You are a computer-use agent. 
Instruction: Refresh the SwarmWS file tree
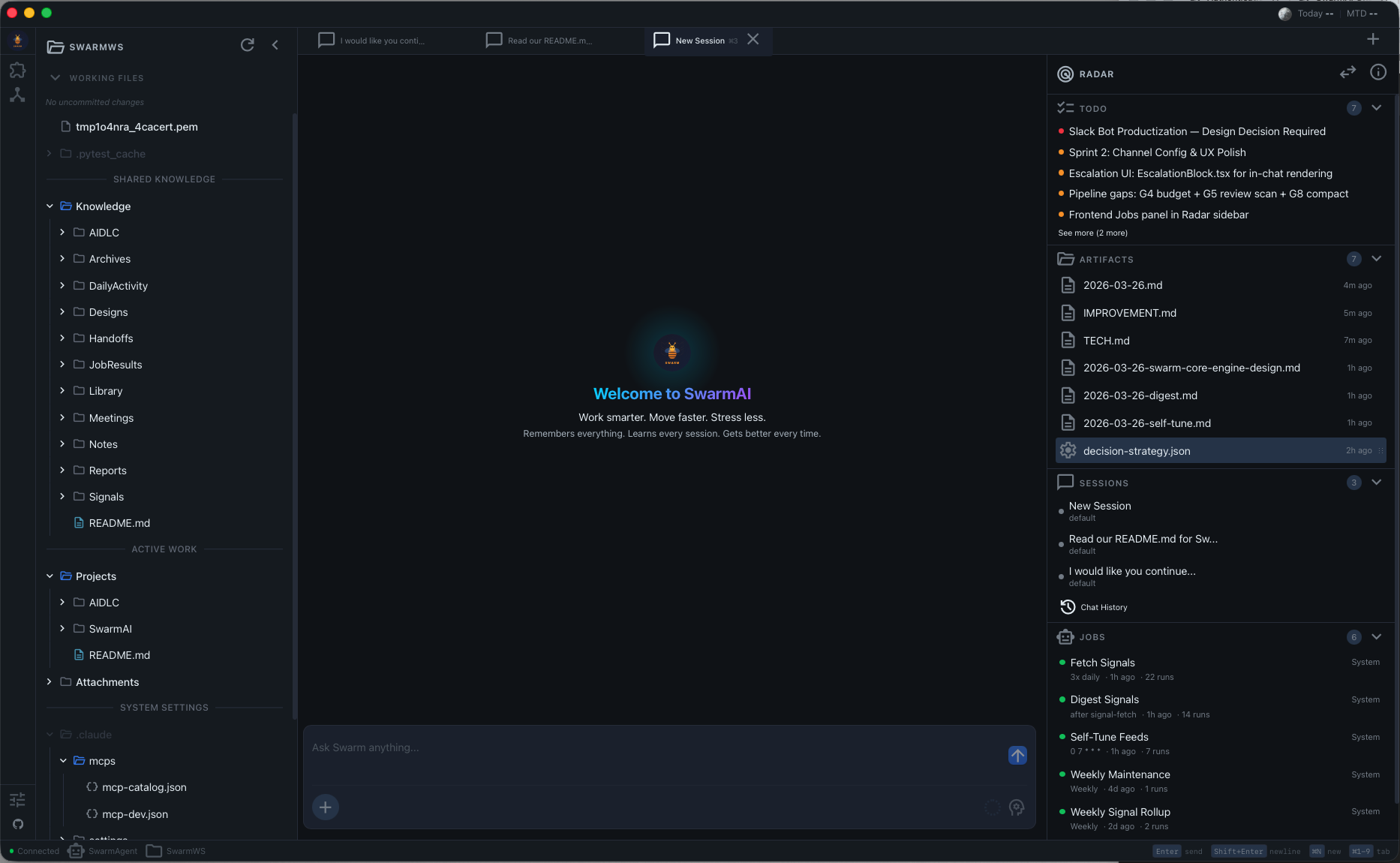point(247,45)
